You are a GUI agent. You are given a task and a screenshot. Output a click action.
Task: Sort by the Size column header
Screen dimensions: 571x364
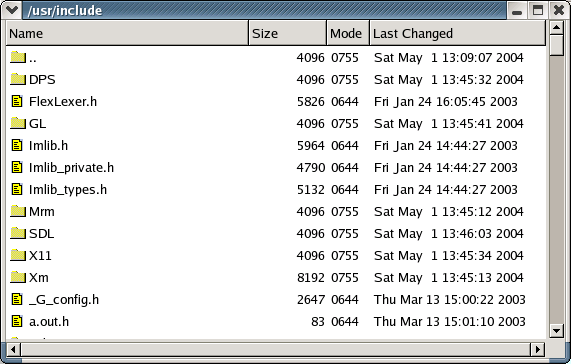pos(288,33)
